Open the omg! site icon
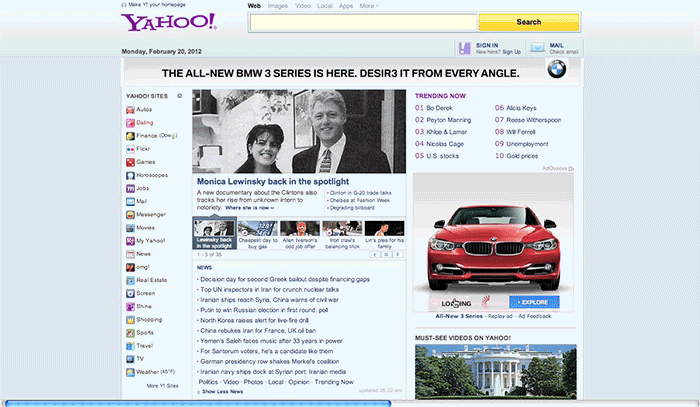 click(130, 268)
